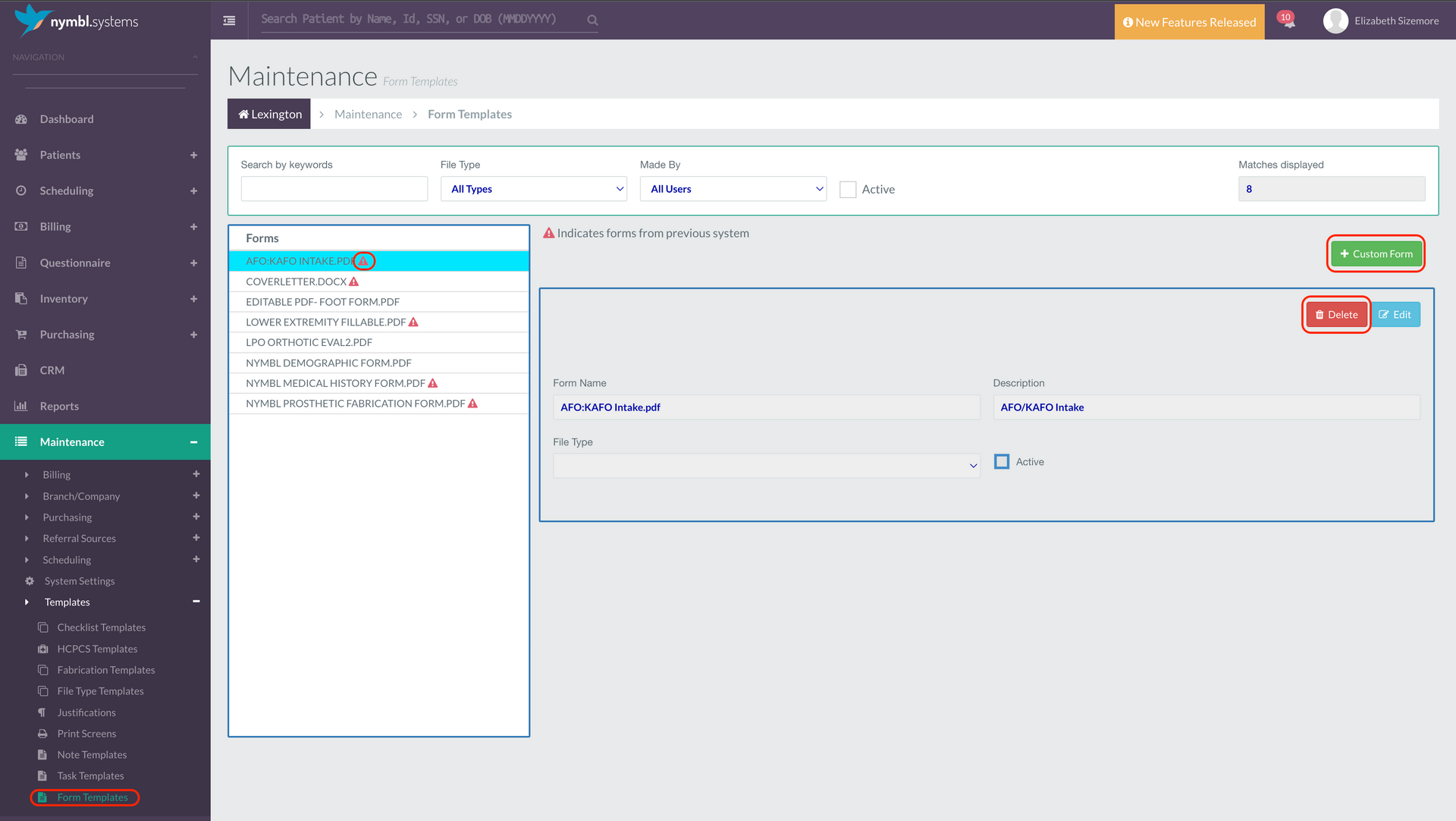Click the patient search magnifier icon
The width and height of the screenshot is (1456, 821).
pos(592,20)
